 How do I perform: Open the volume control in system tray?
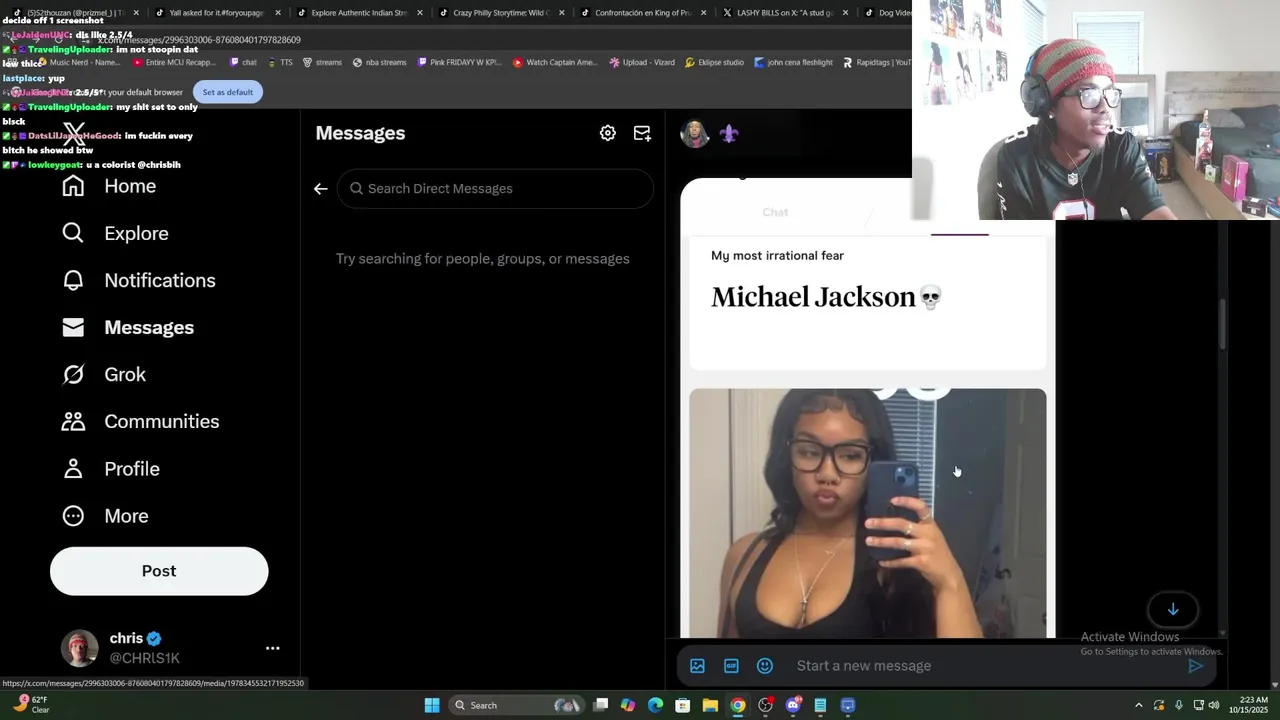click(1214, 705)
